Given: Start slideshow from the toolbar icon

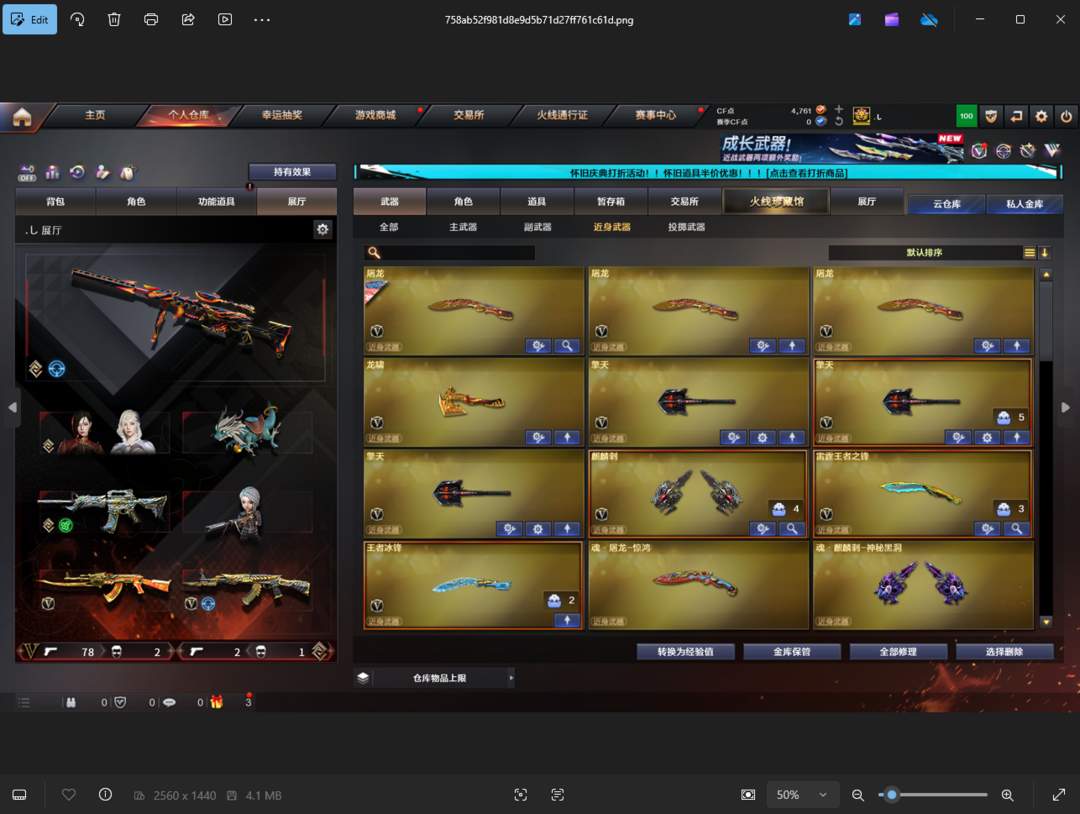Looking at the screenshot, I should [x=225, y=19].
